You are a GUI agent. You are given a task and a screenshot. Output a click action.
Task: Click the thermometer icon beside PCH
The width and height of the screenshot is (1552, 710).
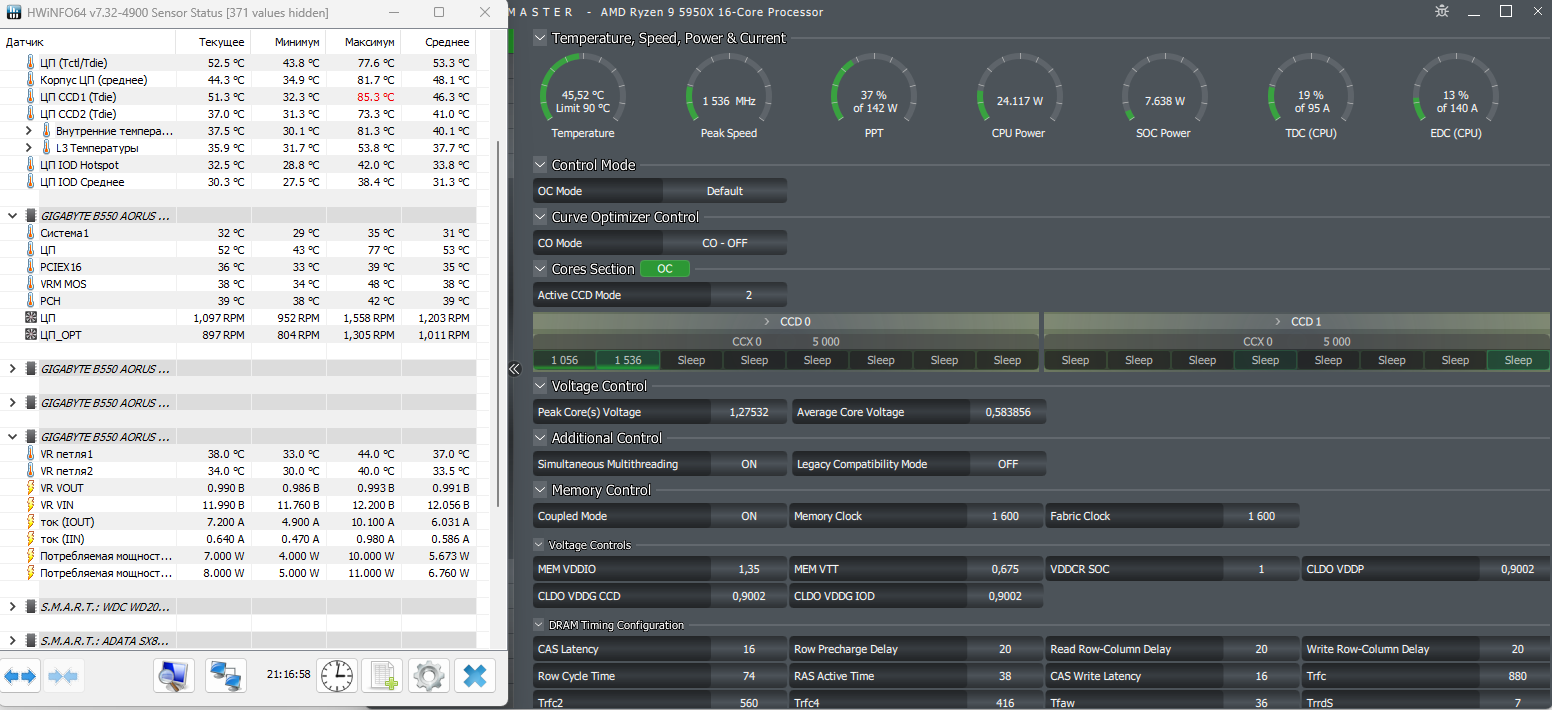[31, 300]
